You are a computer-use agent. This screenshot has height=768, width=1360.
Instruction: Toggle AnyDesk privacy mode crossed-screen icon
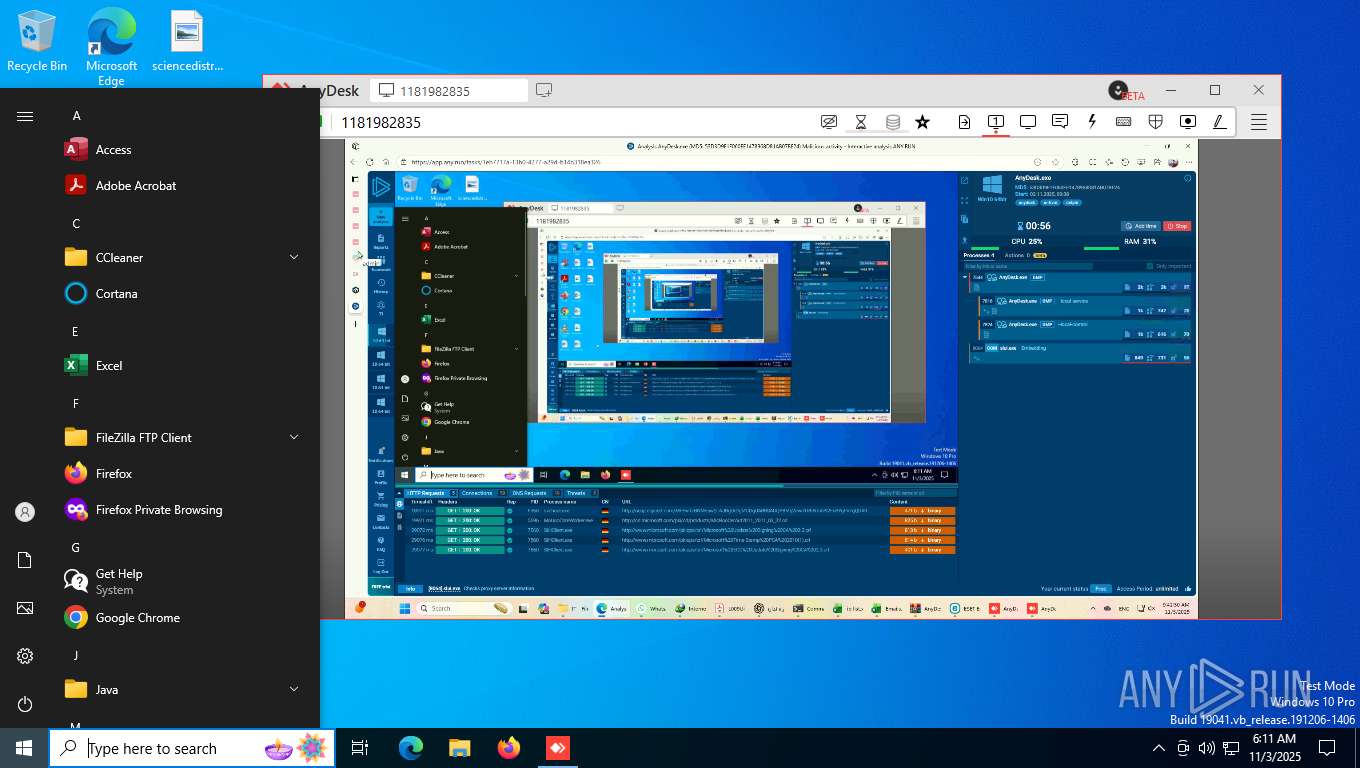coord(828,122)
